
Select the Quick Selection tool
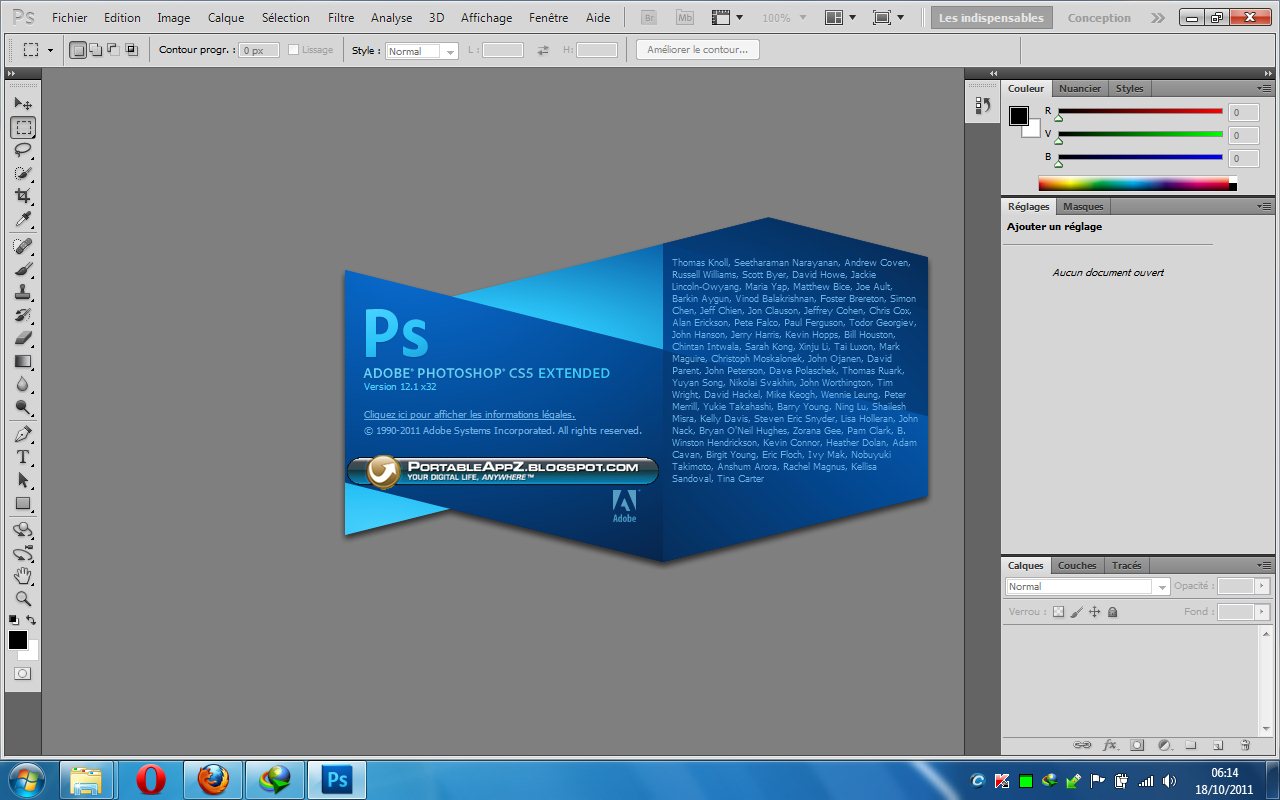[23, 173]
